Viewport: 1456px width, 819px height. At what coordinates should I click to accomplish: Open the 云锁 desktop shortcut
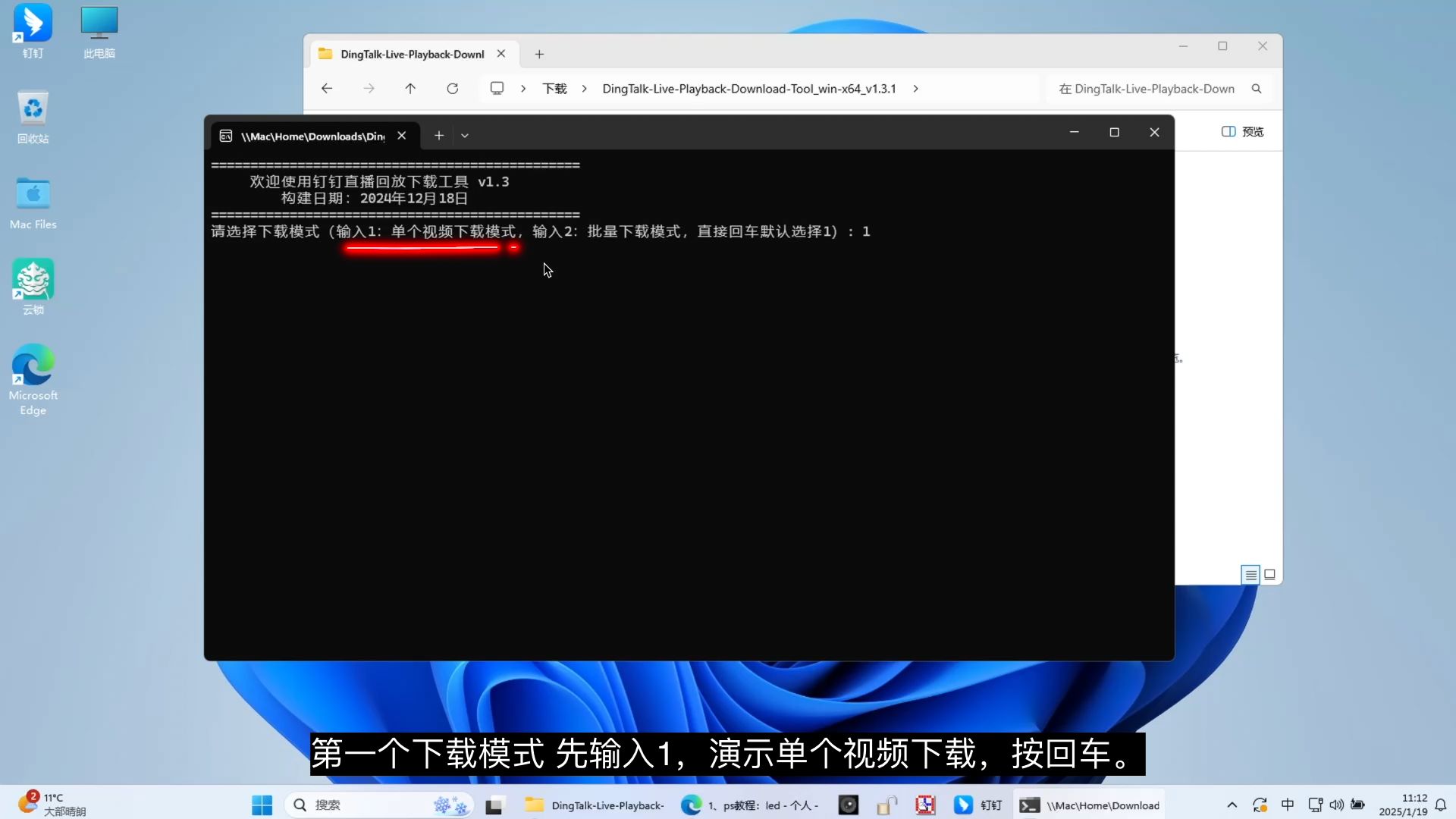point(33,287)
